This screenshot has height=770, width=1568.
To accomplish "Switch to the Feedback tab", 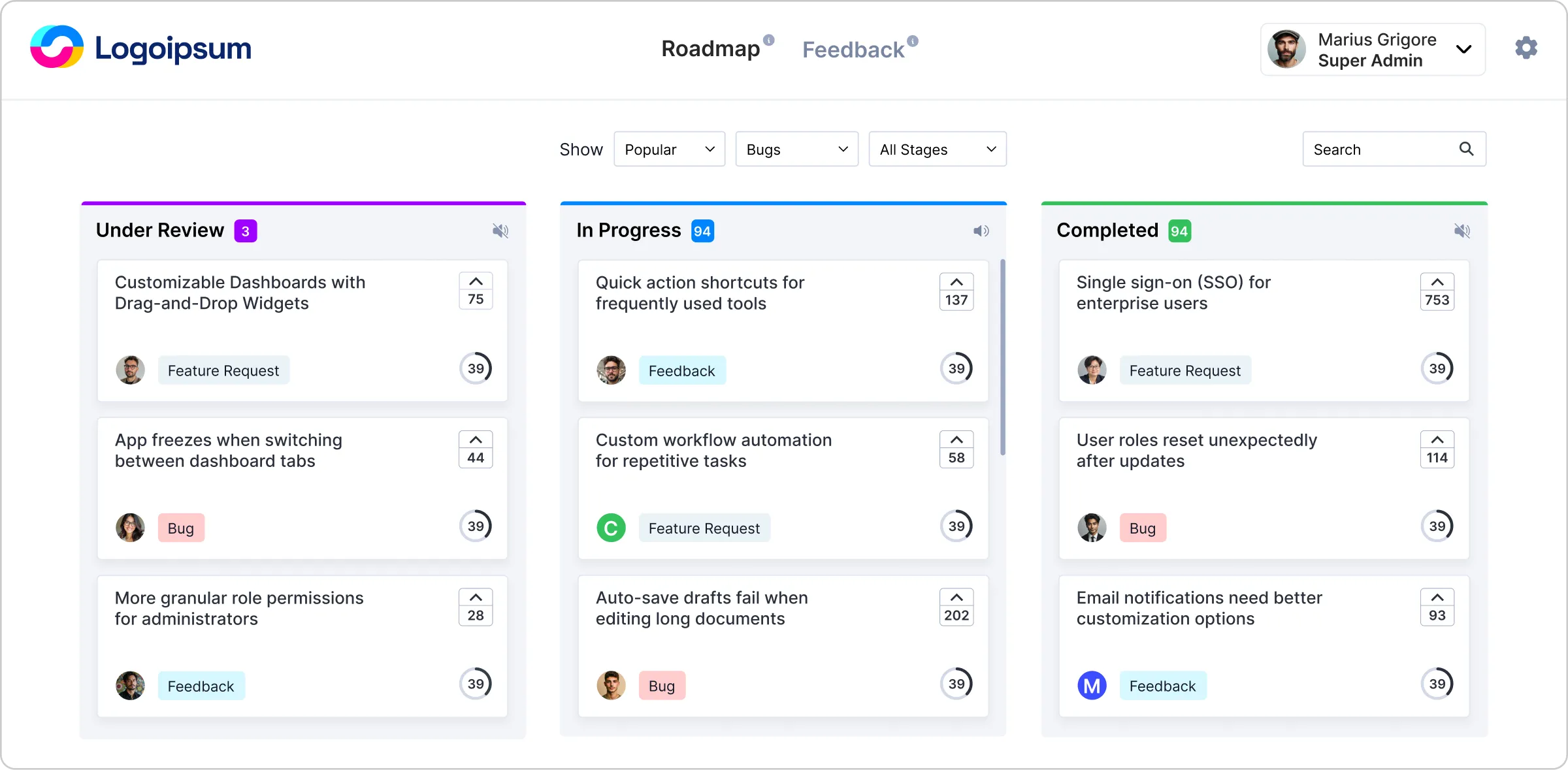I will (x=853, y=50).
